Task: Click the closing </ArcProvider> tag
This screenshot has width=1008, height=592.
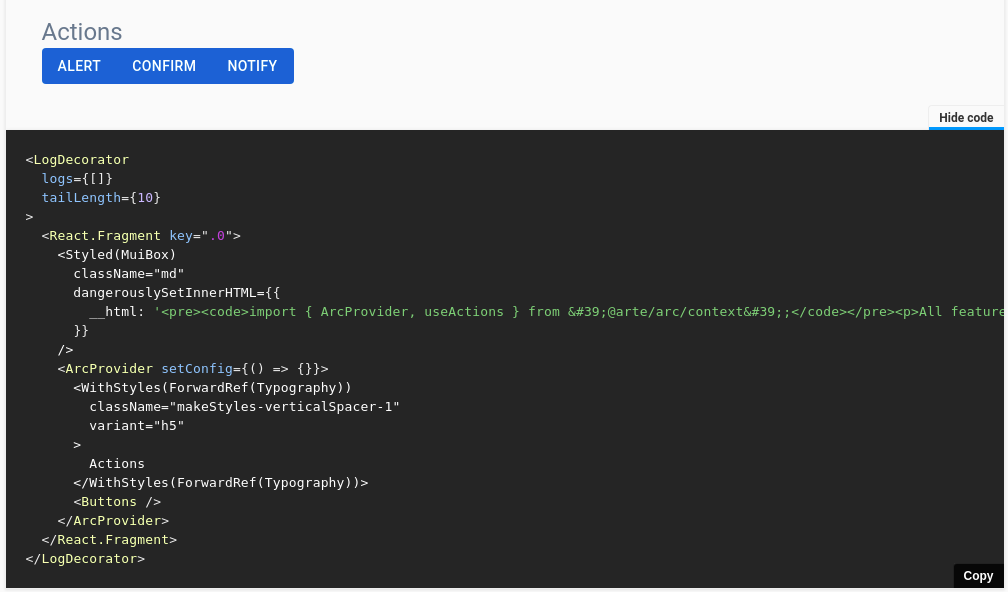Action: (113, 521)
